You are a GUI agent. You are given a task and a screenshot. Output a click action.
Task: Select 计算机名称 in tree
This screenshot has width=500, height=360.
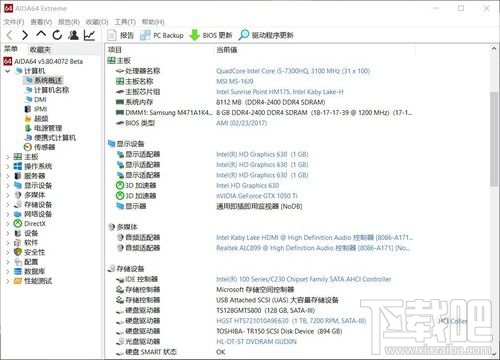[x=47, y=90]
